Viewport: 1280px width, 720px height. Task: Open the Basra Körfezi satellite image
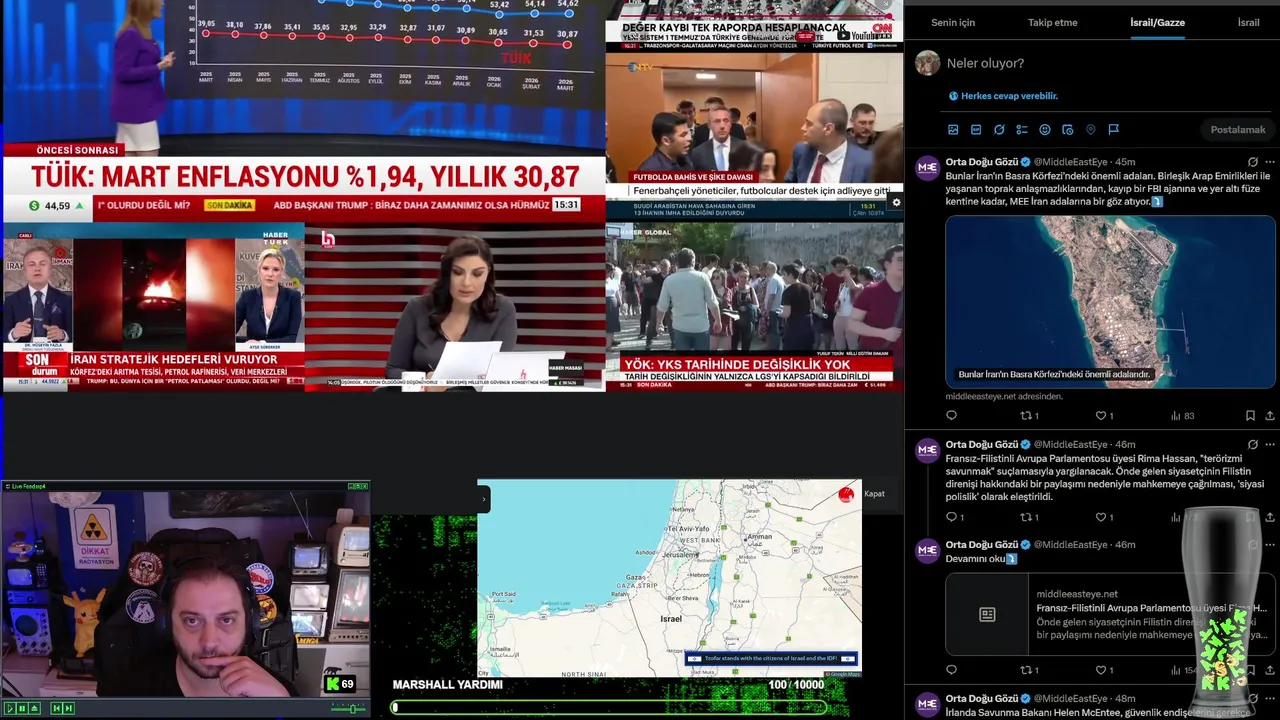(x=1110, y=302)
